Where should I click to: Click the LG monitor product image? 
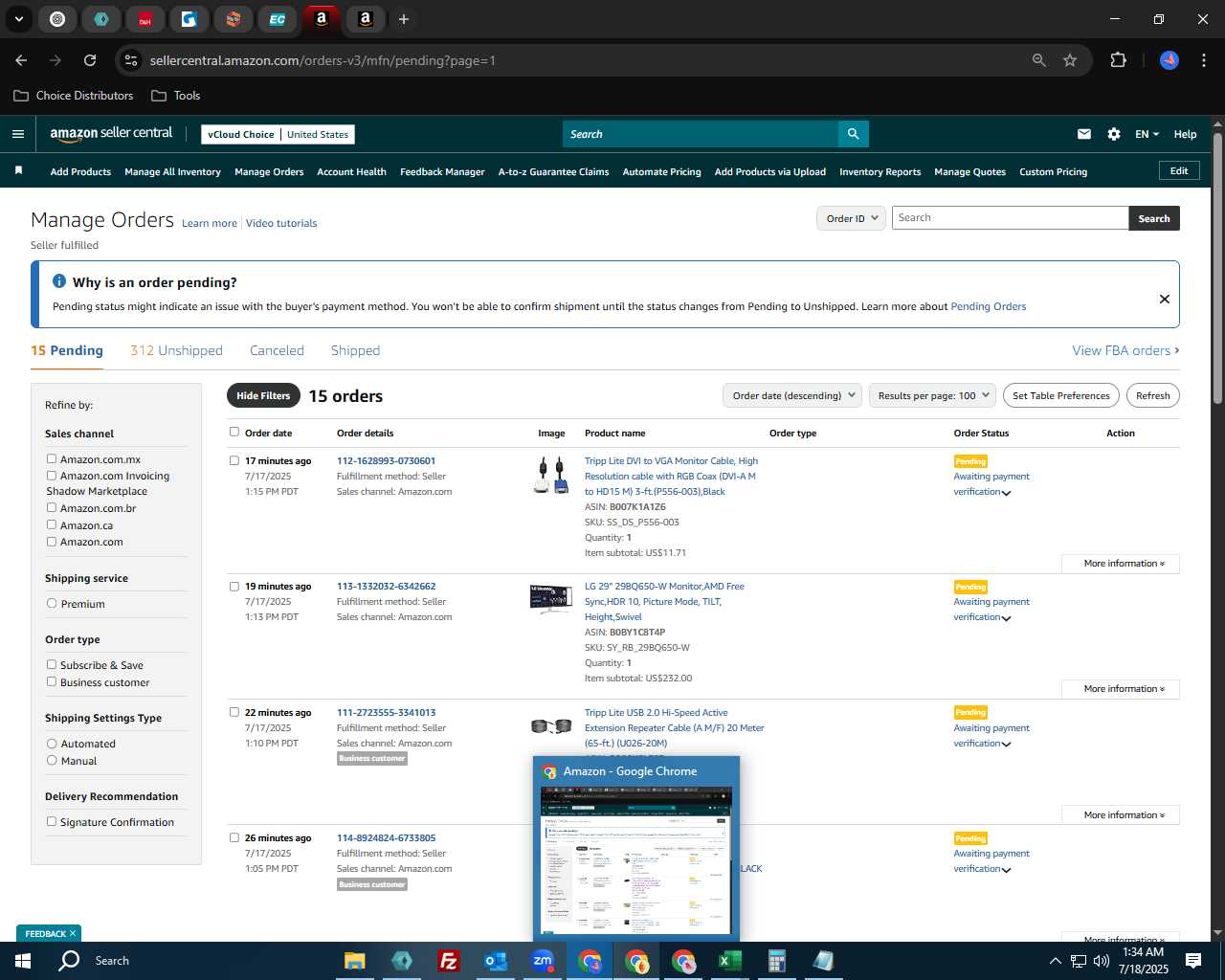pyautogui.click(x=551, y=599)
